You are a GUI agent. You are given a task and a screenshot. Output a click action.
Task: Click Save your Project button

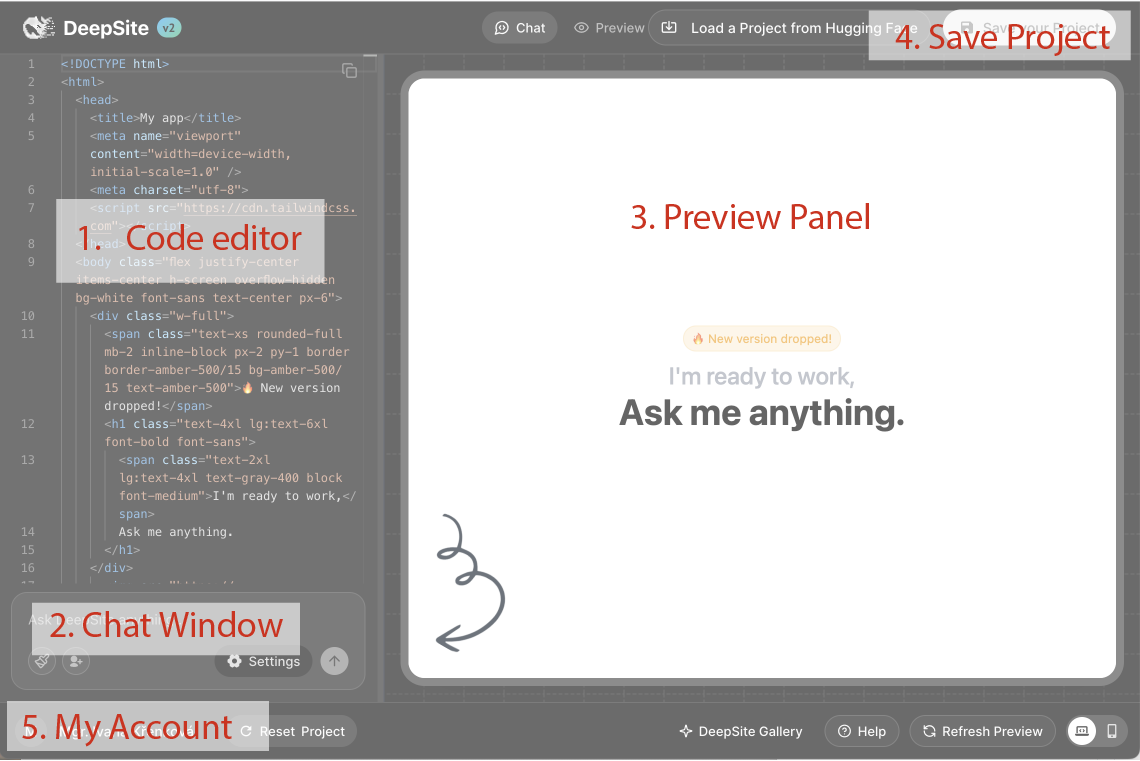(1029, 28)
